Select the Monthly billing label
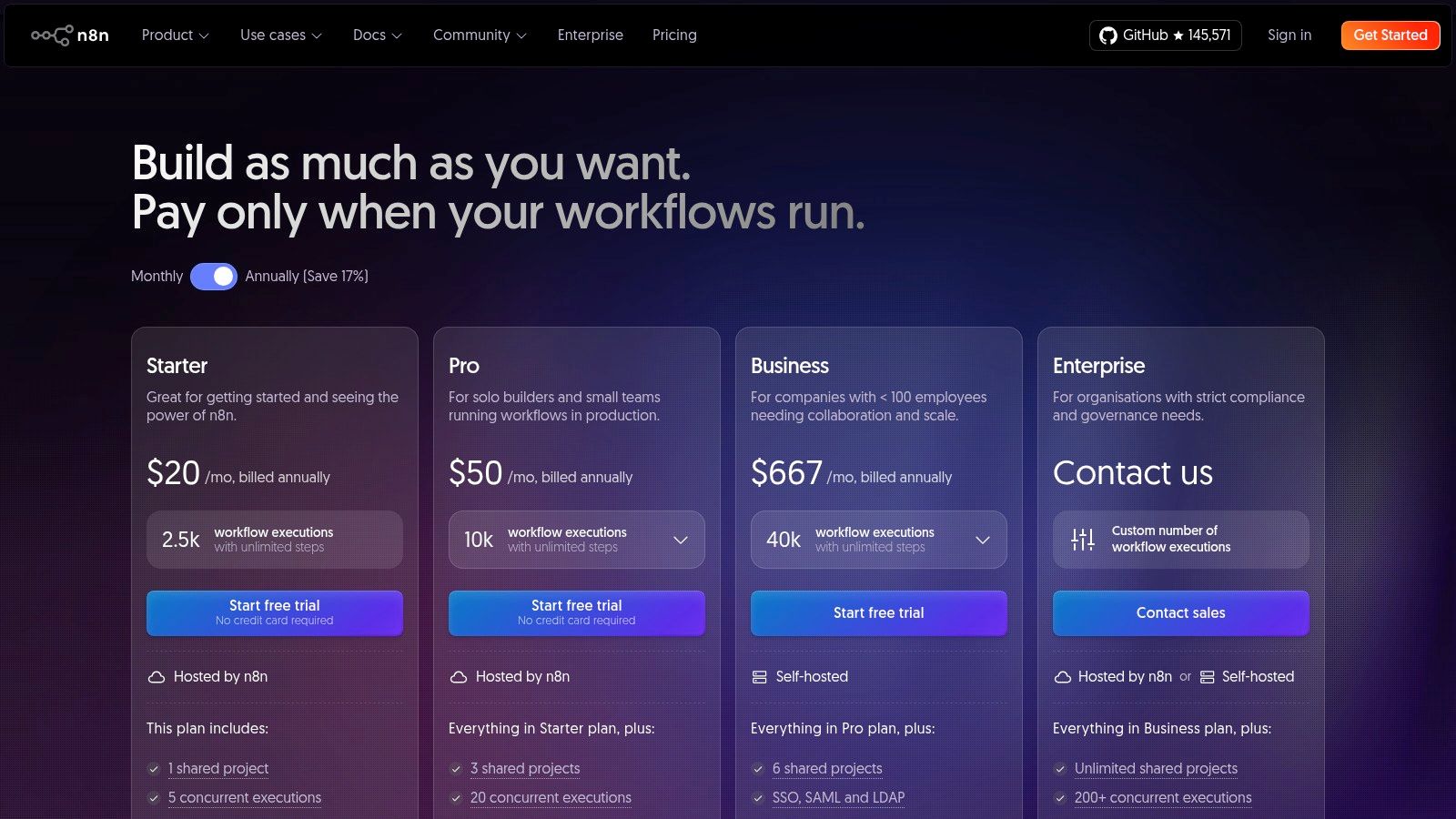Screen dimensions: 1456x819 (157, 277)
